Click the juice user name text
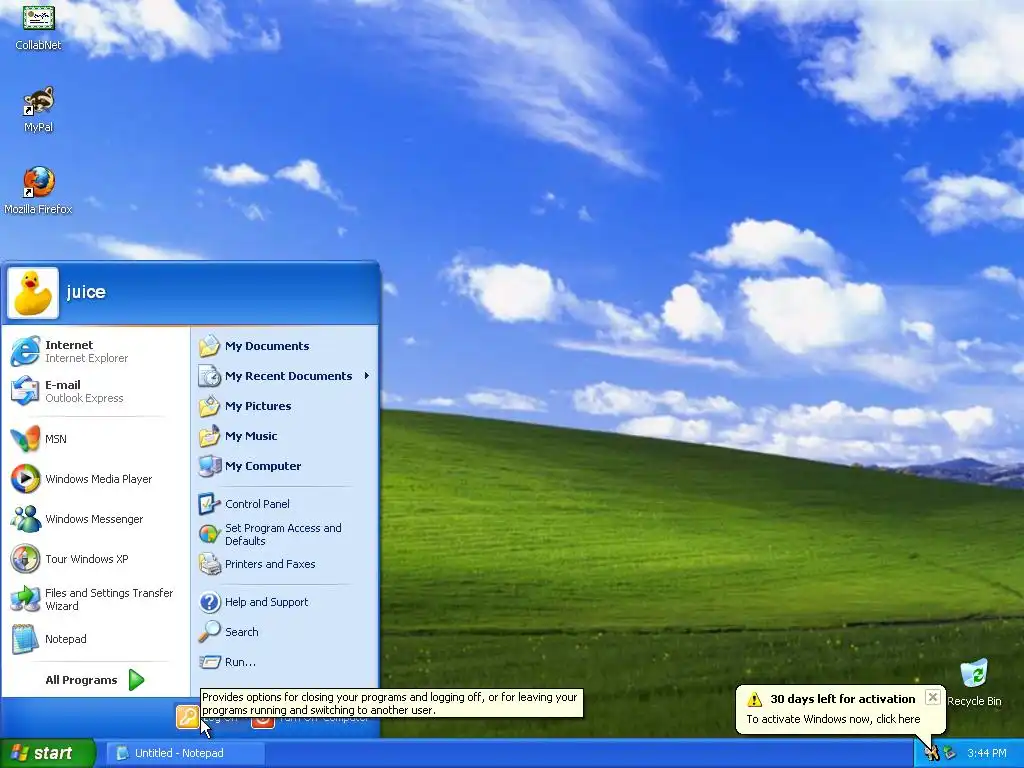 (86, 292)
